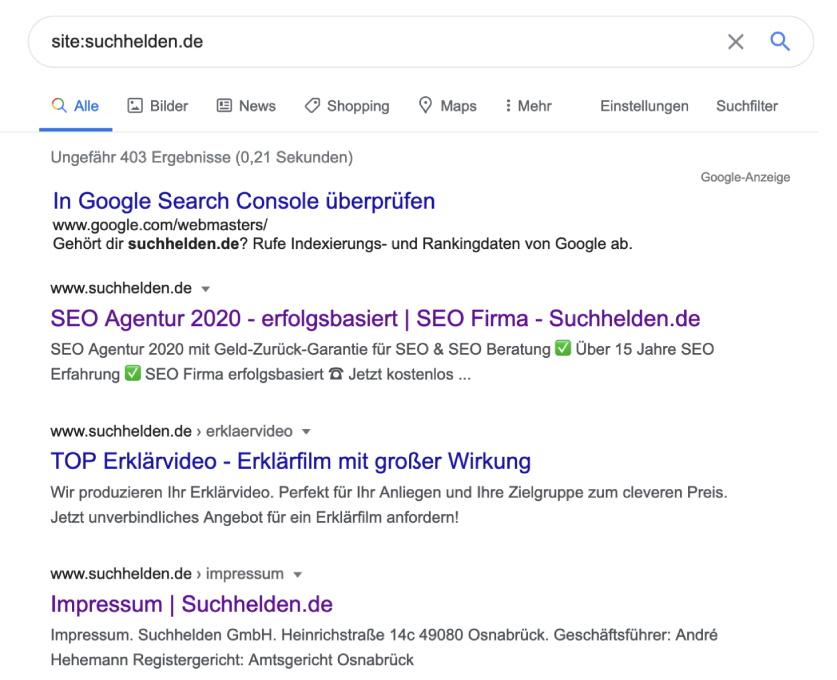Viewport: 837px width, 680px height.
Task: Expand dropdown arrow next to erklaervideo URL
Action: pyautogui.click(x=306, y=432)
